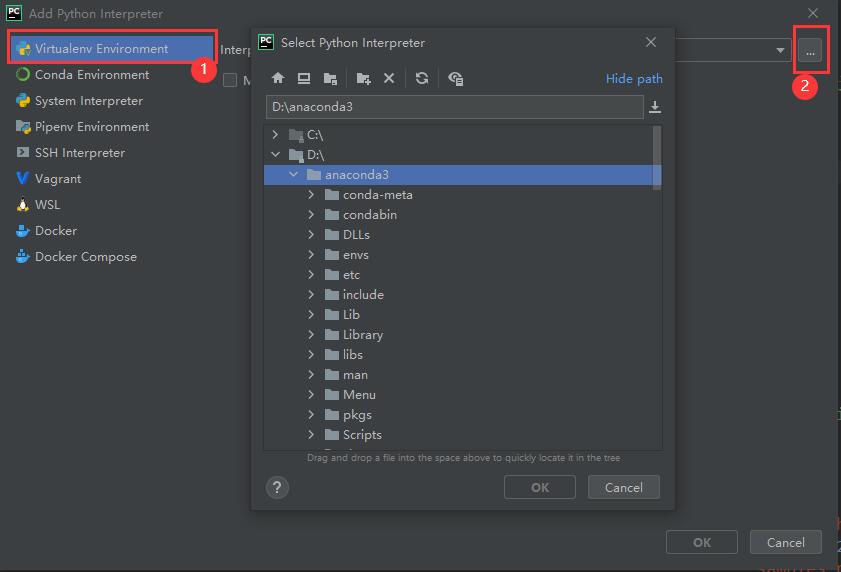This screenshot has height=572, width=841.
Task: Expand the pkgs folder chevron
Action: (x=311, y=414)
